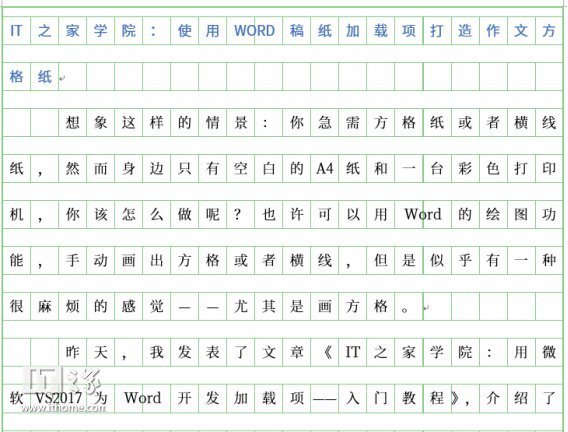Click the character 印 at the row end
The height and width of the screenshot is (432, 568).
point(549,168)
